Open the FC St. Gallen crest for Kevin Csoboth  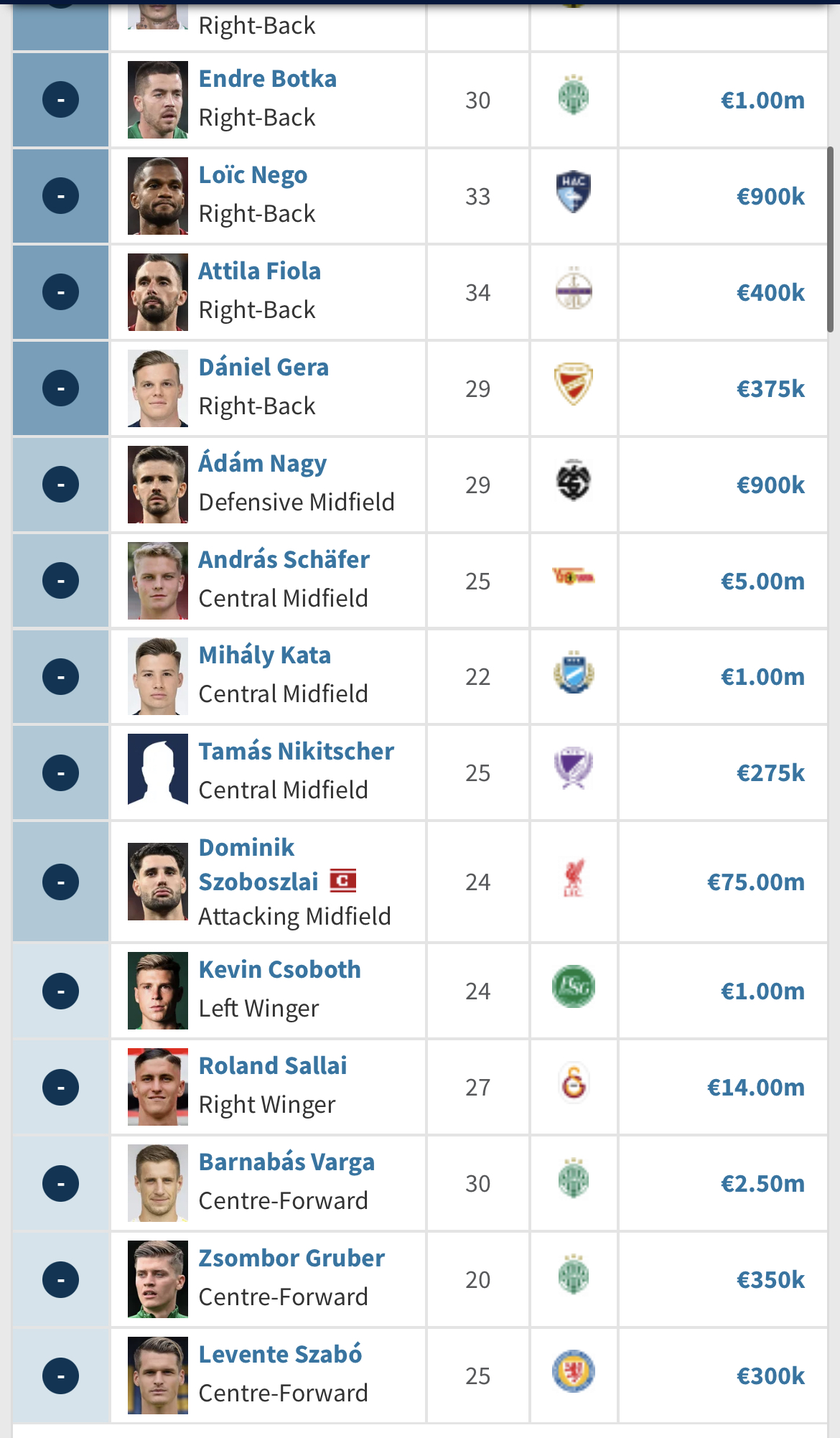(574, 986)
